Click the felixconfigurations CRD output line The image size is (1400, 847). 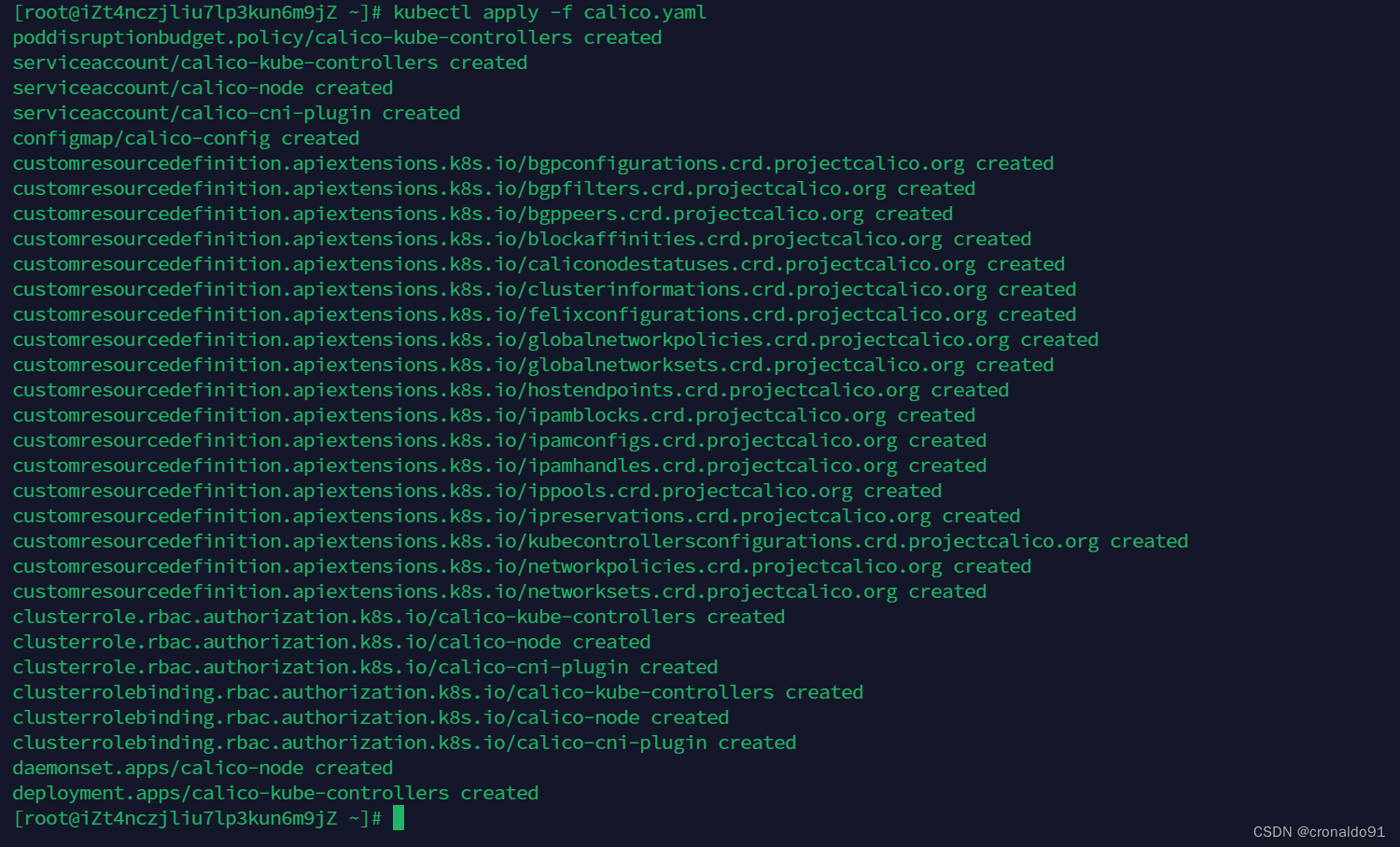point(544,314)
